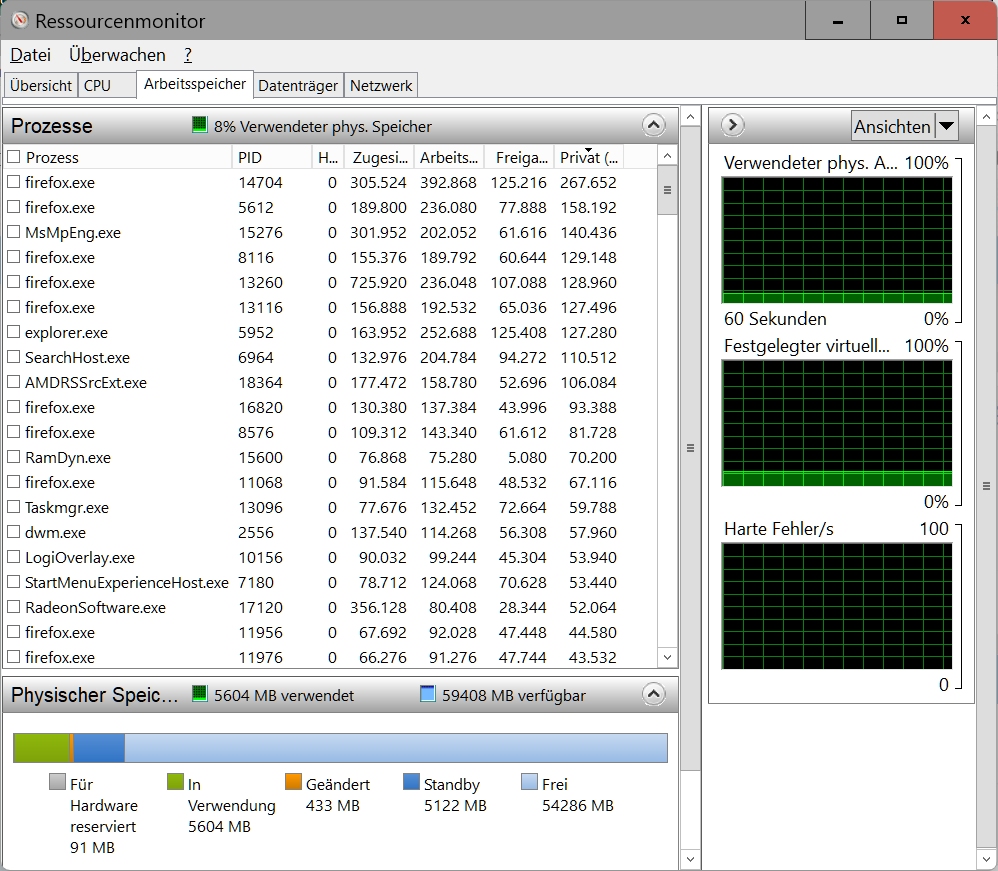Screen dimensions: 998x871
Task: Click the Festgelegter virtueller Speicher graph
Action: (837, 423)
